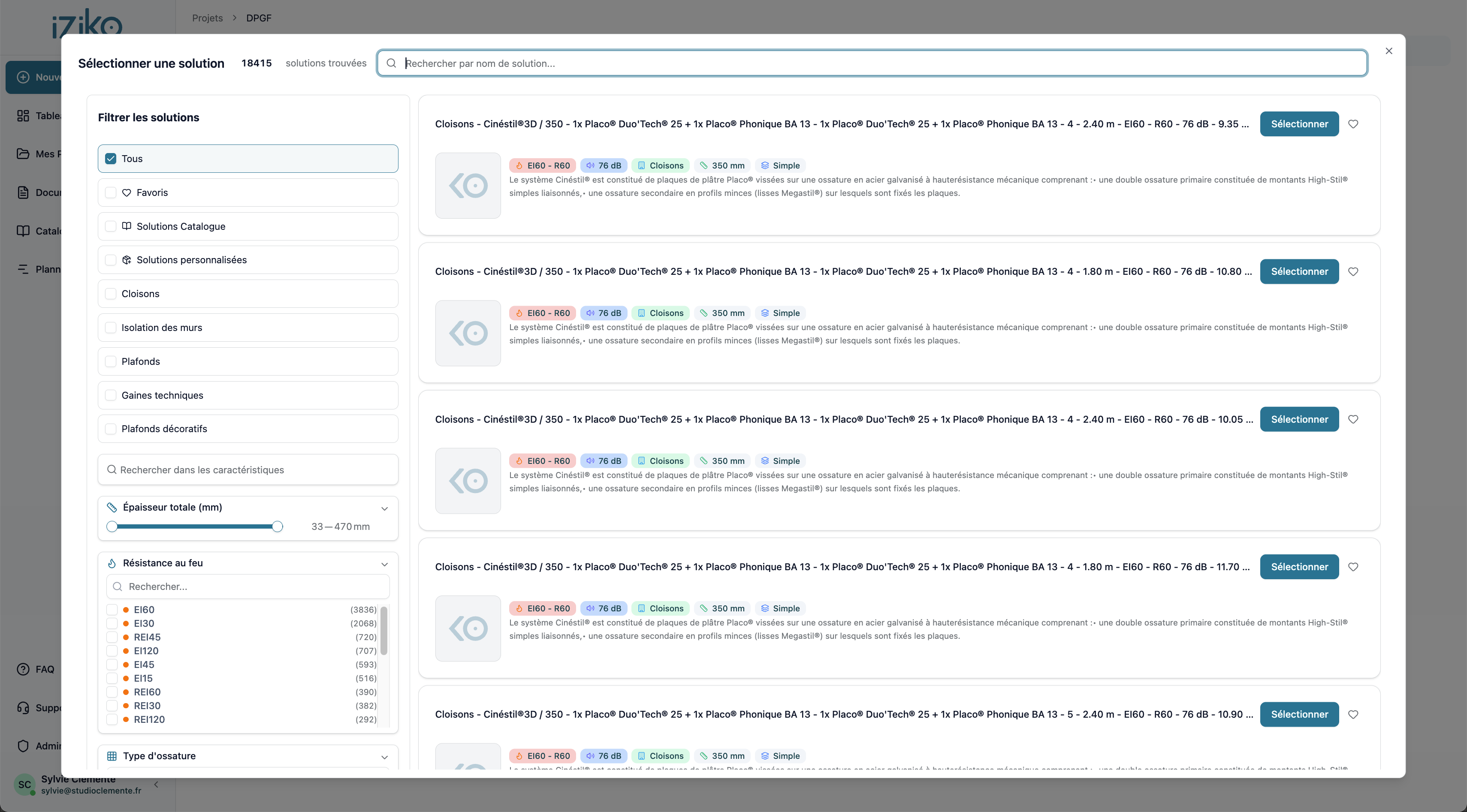Close the solution selection dialog
The height and width of the screenshot is (812, 1467).
pyautogui.click(x=1389, y=51)
